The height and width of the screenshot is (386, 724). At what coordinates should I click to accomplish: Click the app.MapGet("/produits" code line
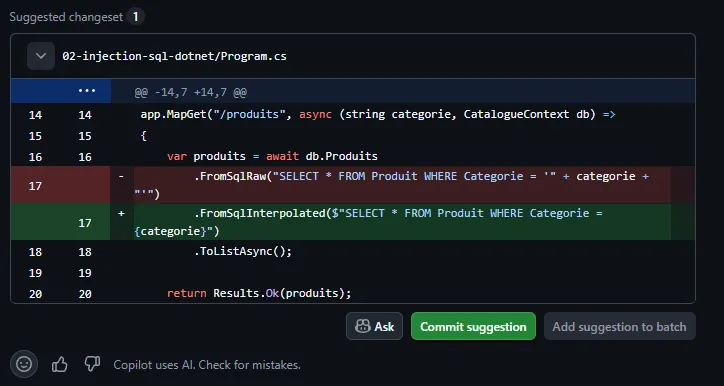[x=378, y=115]
